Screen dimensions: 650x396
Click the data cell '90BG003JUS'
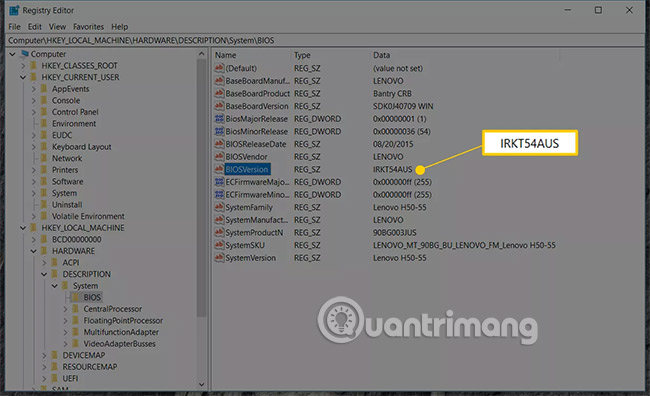point(395,233)
